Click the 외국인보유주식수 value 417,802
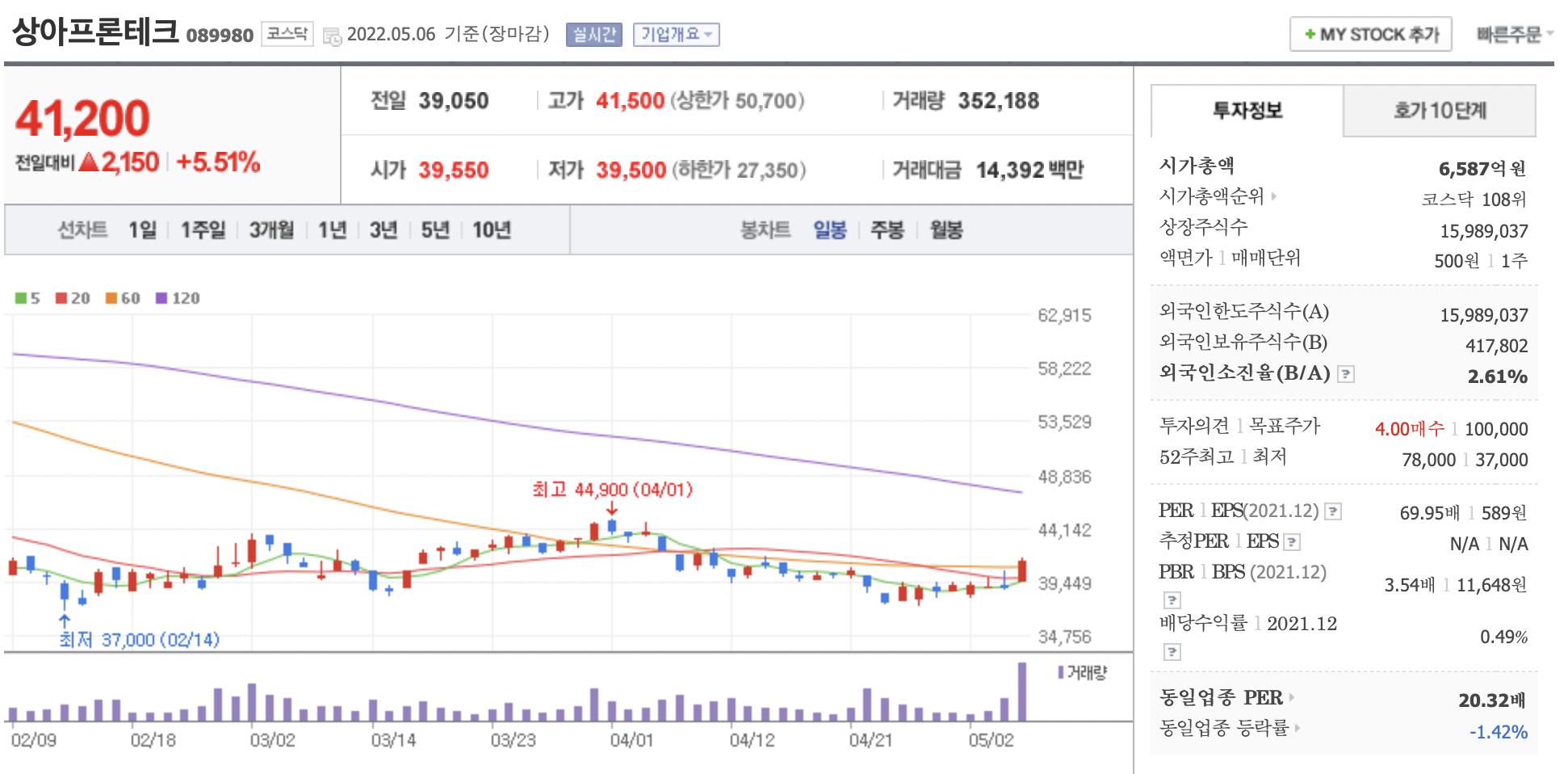Screen dimensions: 1568x774 pos(1497,347)
